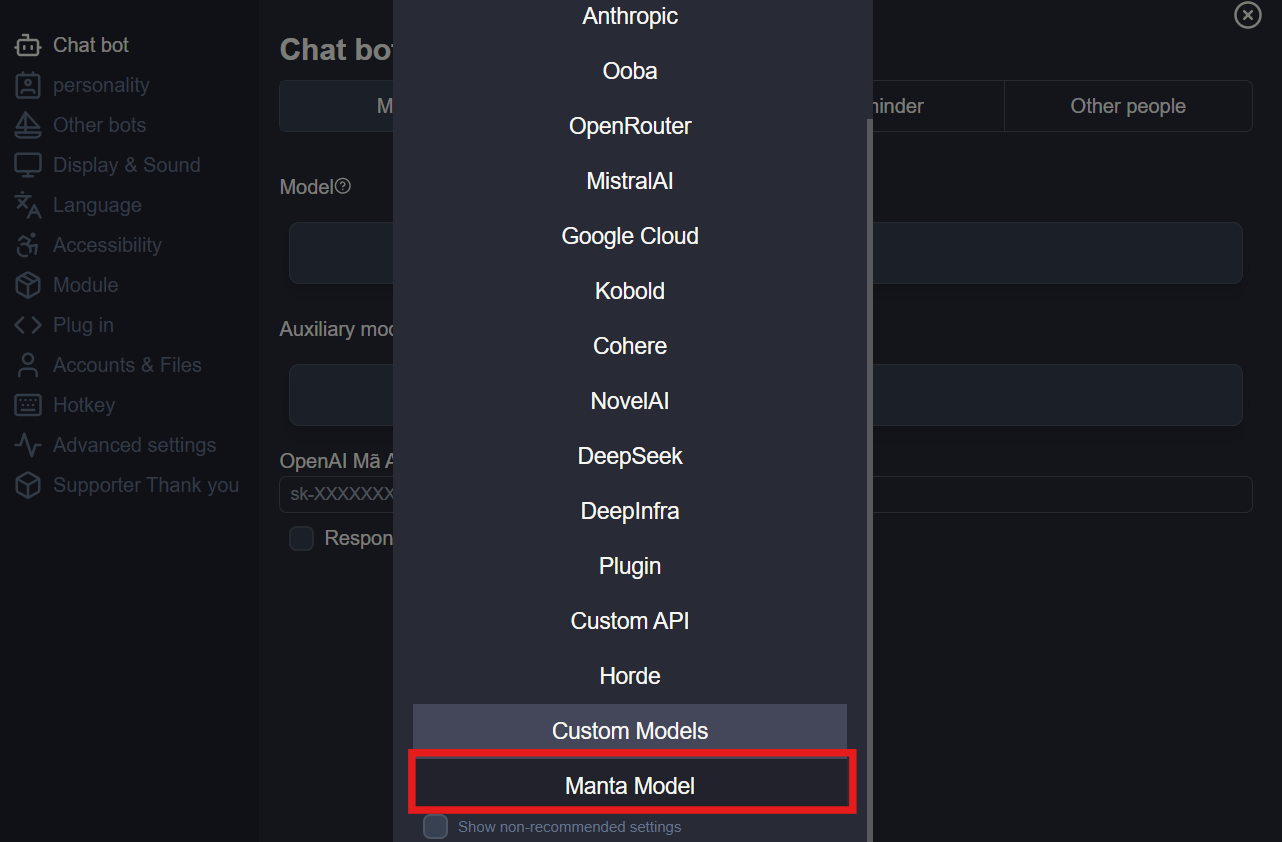The width and height of the screenshot is (1282, 842).
Task: Click the OpenAI API key input field
Action: pos(1060,494)
